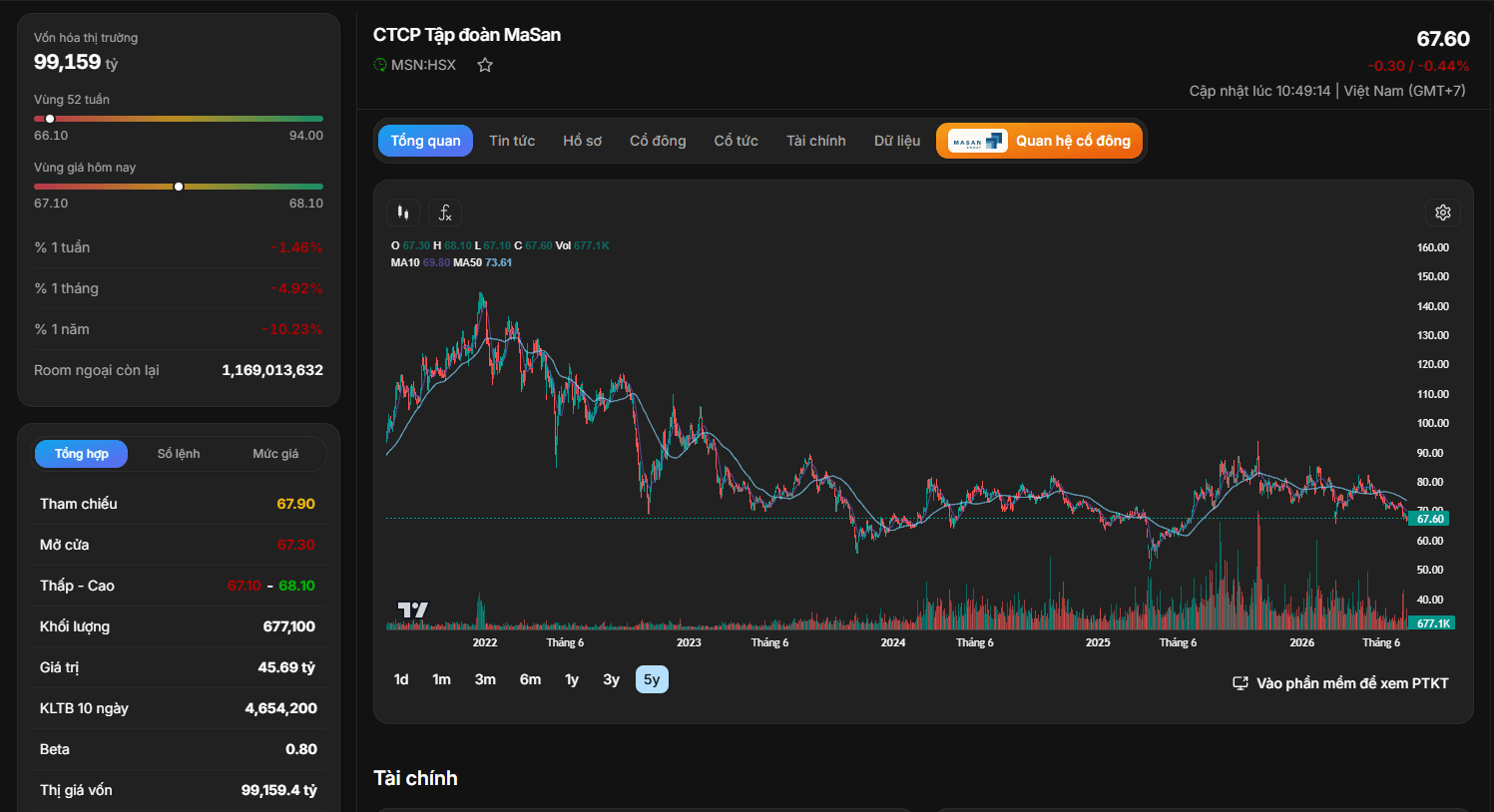Open the chart settings gear
The height and width of the screenshot is (812, 1494).
(1443, 212)
